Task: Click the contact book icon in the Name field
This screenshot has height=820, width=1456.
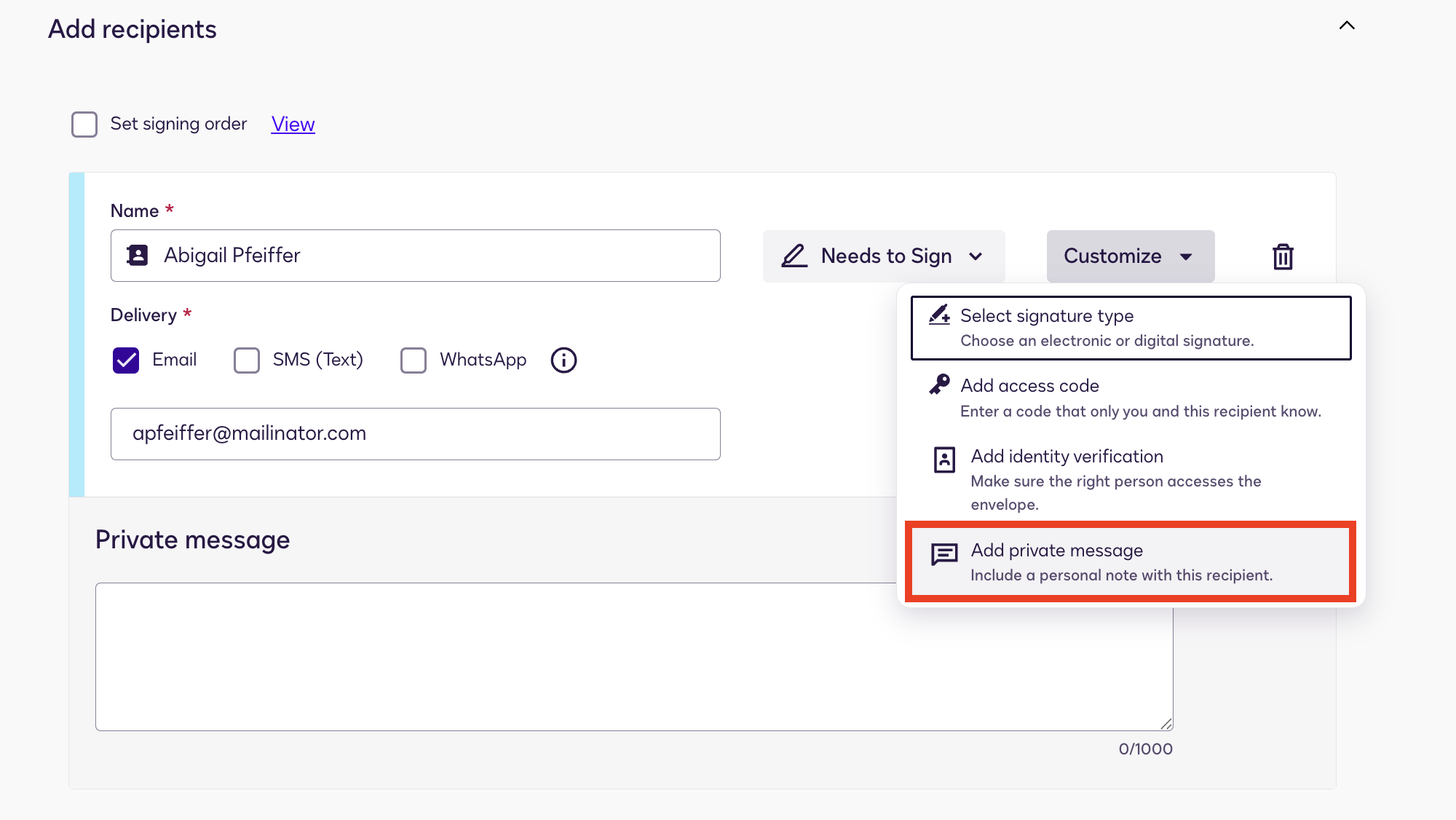Action: coord(137,255)
